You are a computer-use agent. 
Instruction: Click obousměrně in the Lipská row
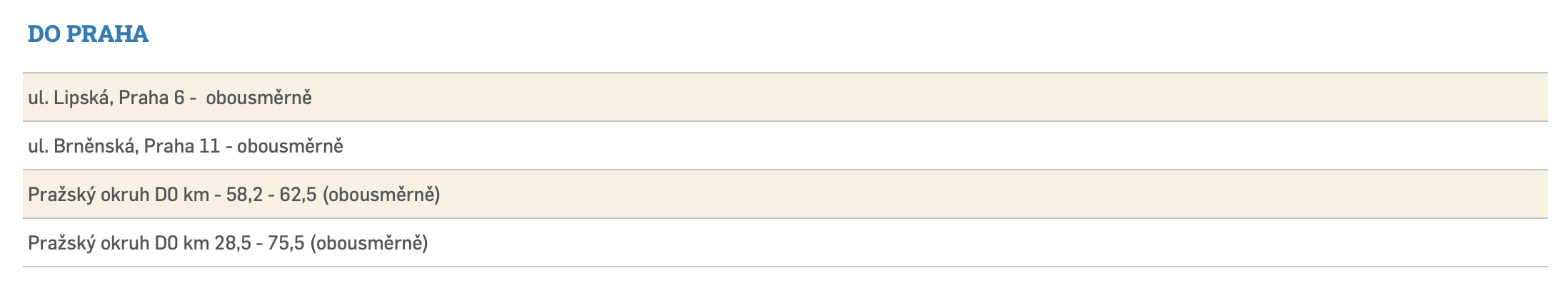click(x=258, y=98)
